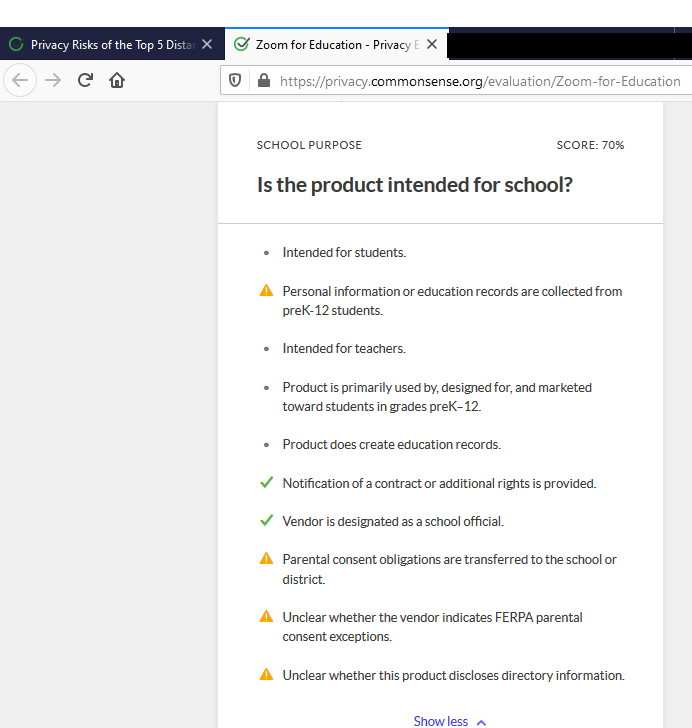Click the browser back arrow button

[20, 80]
